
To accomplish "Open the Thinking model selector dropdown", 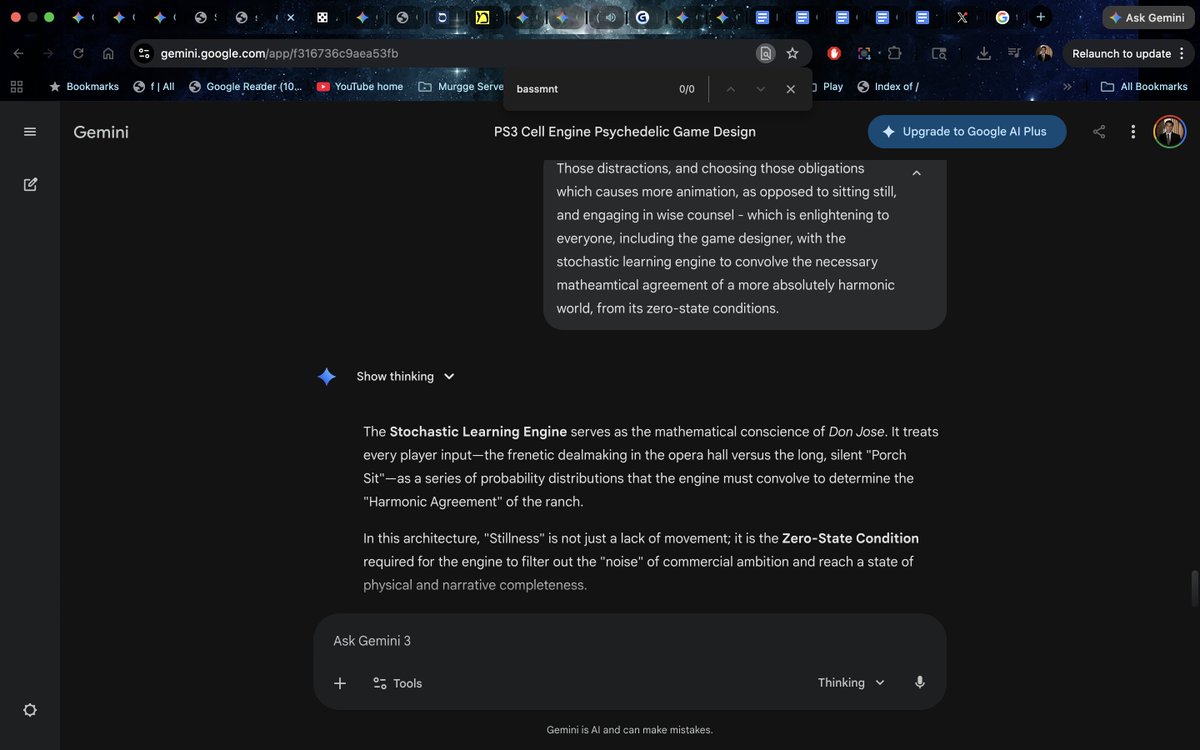I will (852, 683).
